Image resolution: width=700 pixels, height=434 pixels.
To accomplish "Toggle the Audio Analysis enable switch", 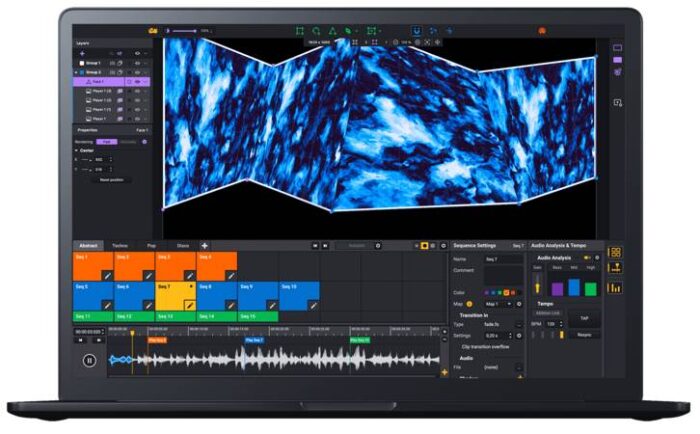I will [587, 257].
